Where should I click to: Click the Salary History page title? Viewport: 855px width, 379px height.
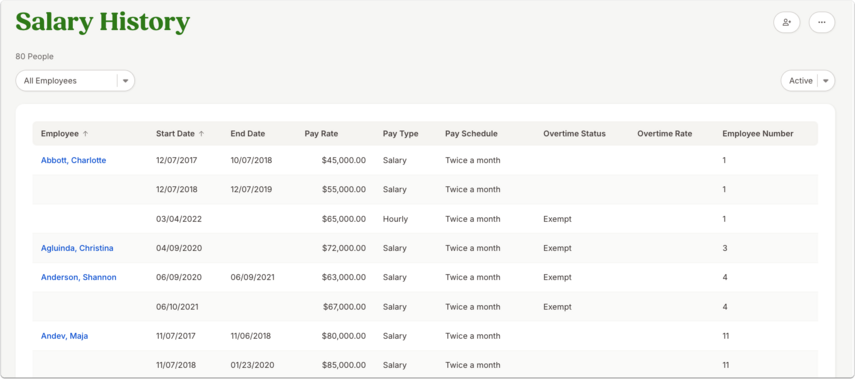point(103,22)
